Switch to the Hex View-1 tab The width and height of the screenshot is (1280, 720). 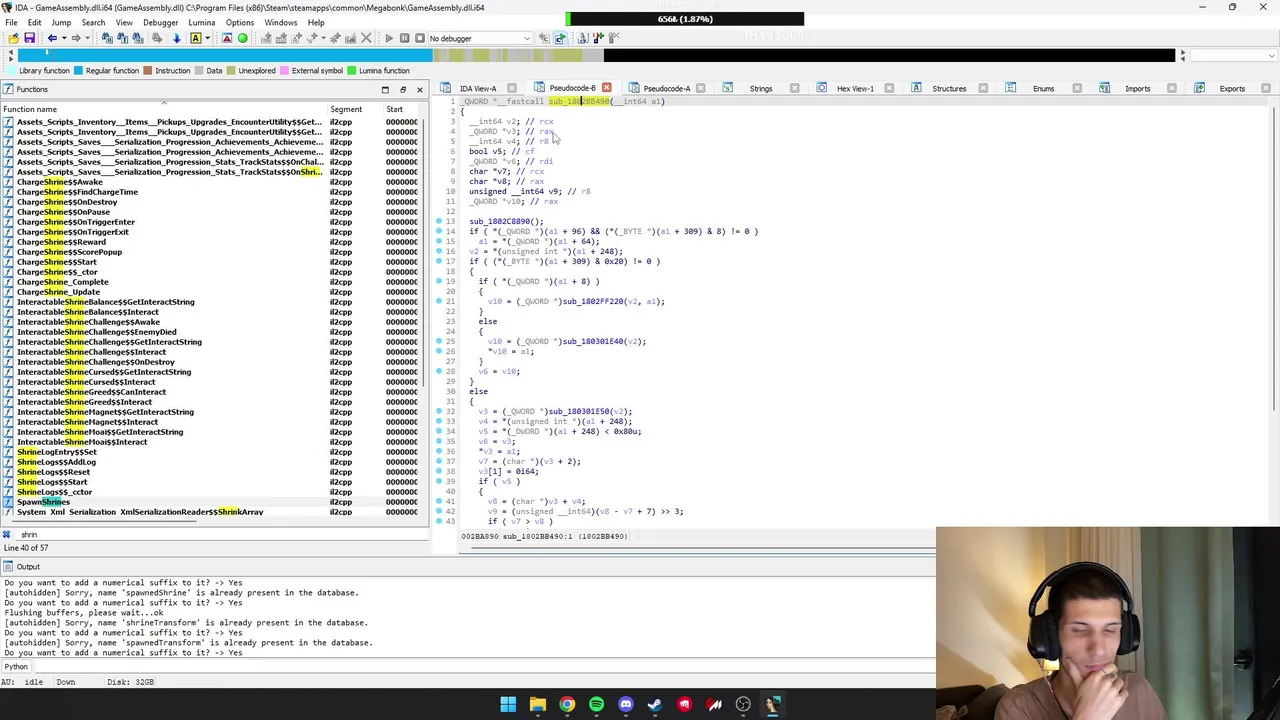pos(855,88)
